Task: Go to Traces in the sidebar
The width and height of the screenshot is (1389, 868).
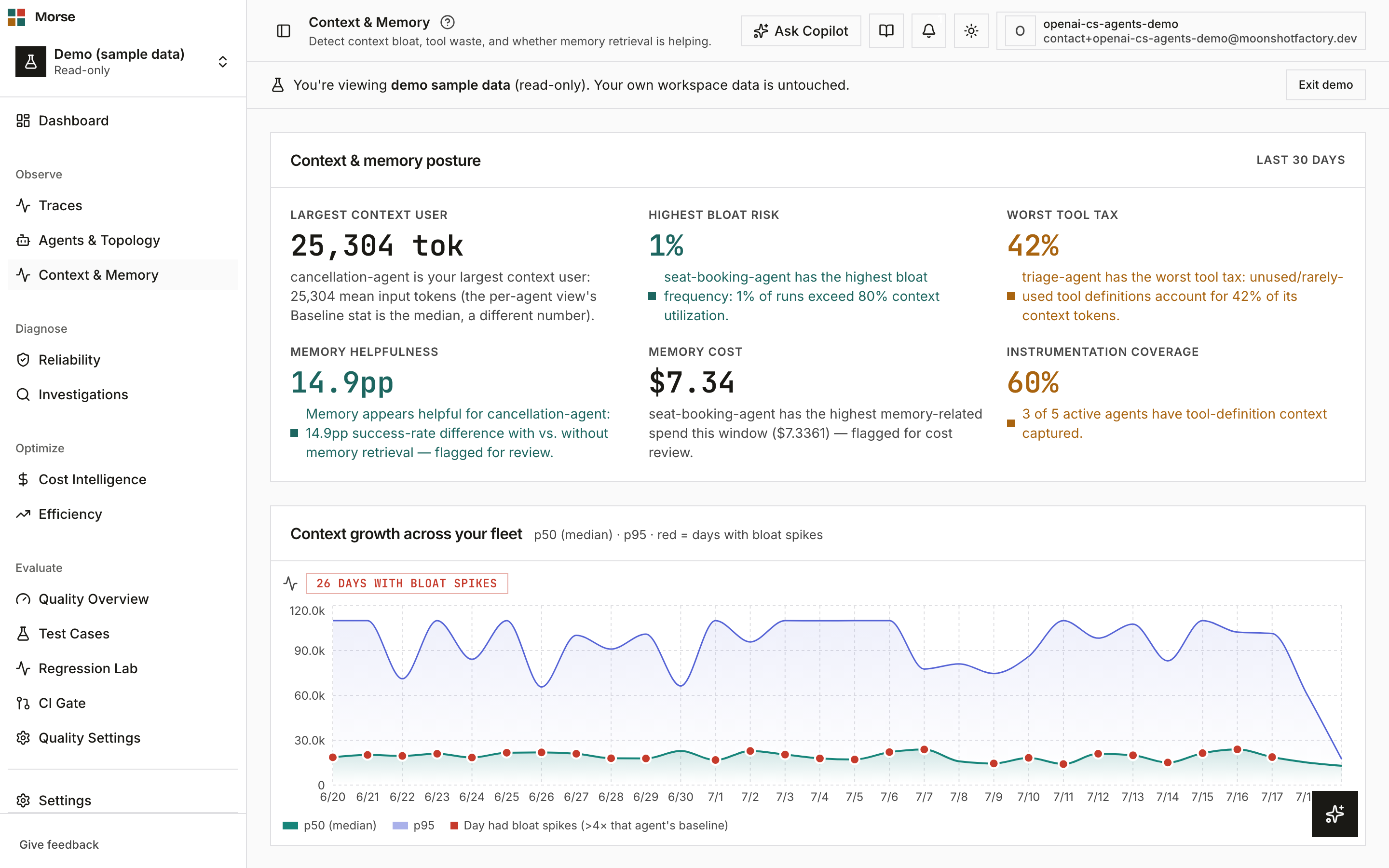Action: coord(123,205)
